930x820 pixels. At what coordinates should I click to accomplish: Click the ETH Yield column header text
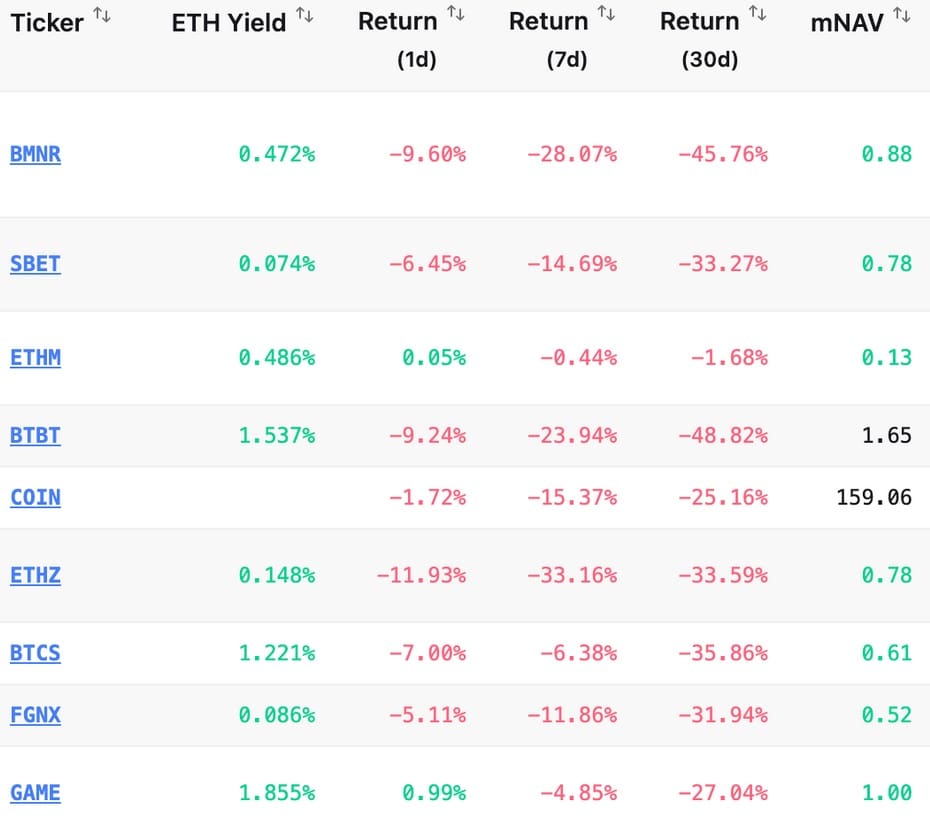click(227, 23)
